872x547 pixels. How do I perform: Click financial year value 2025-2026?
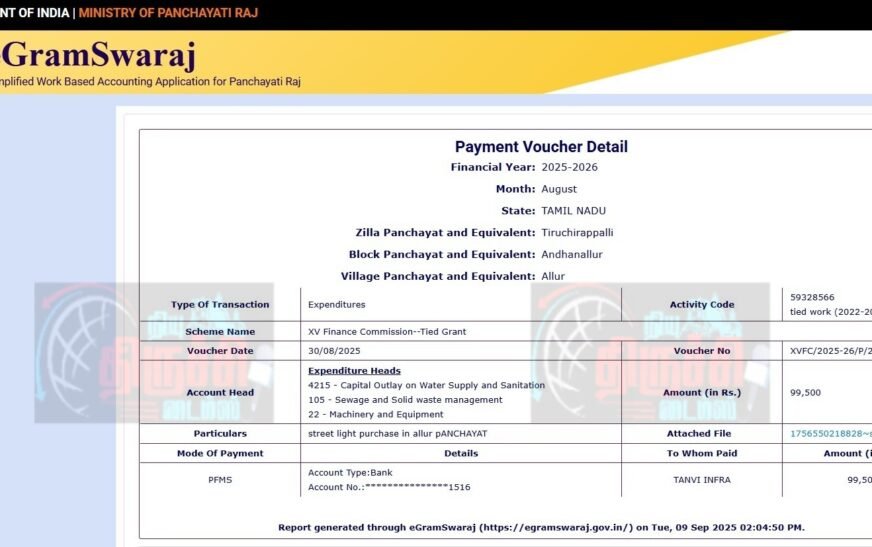coord(569,167)
